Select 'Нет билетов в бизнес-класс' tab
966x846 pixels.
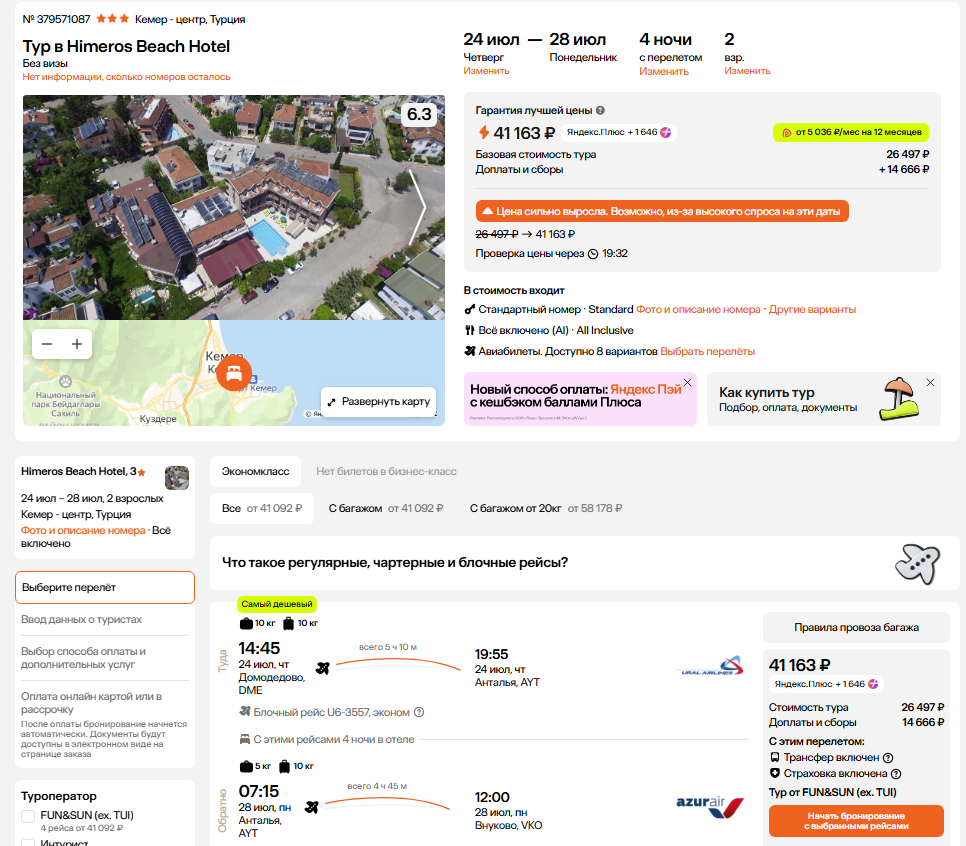click(386, 471)
